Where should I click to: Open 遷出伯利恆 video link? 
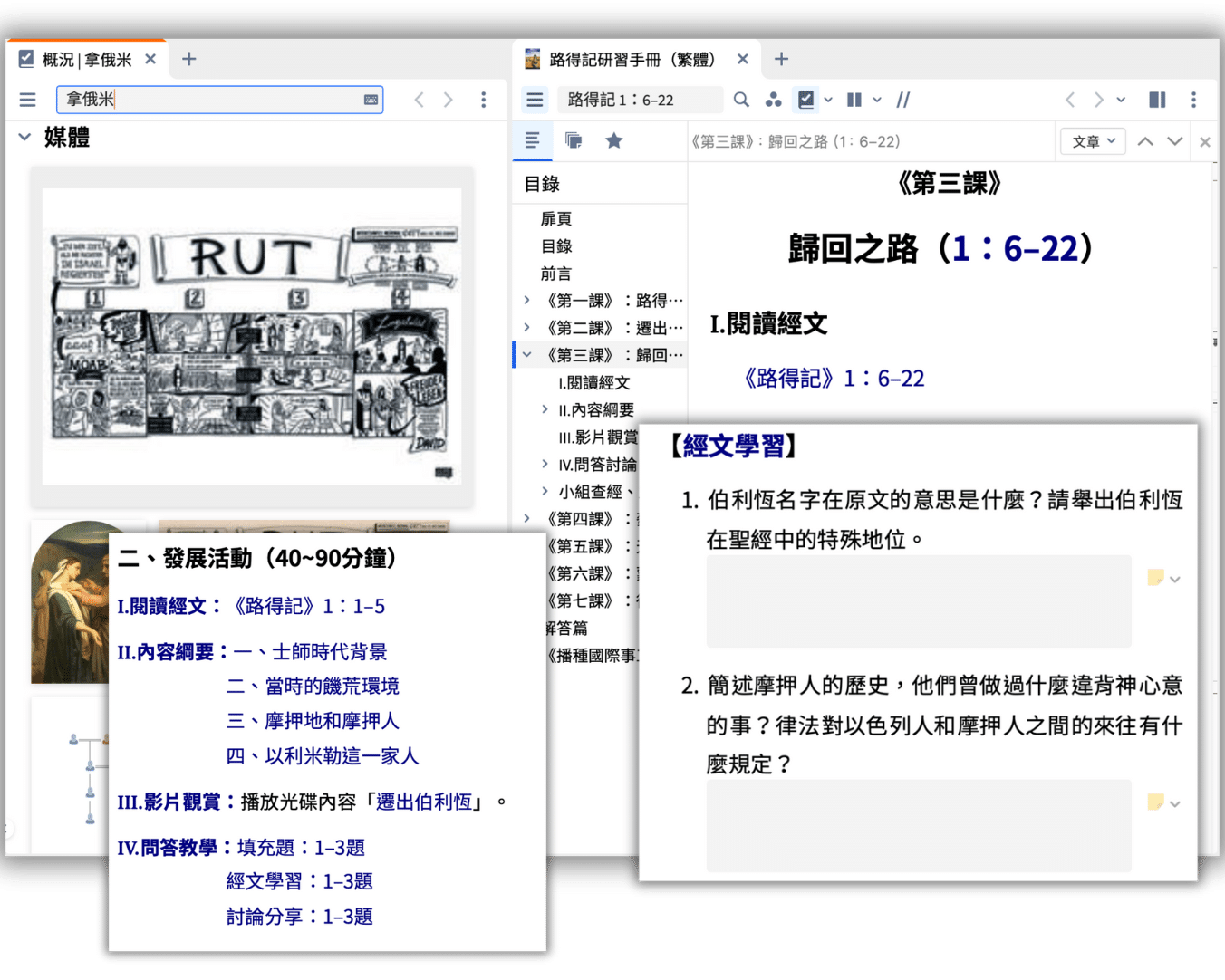(424, 802)
